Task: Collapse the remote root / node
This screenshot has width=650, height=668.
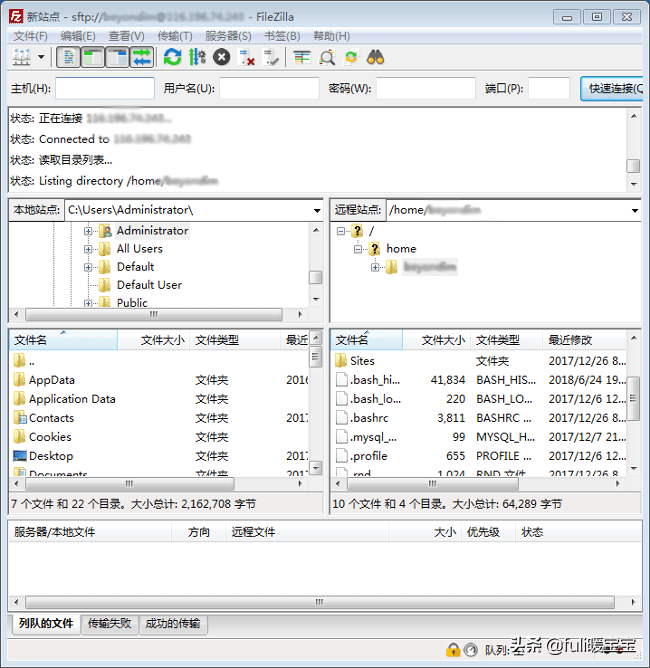Action: point(341,231)
